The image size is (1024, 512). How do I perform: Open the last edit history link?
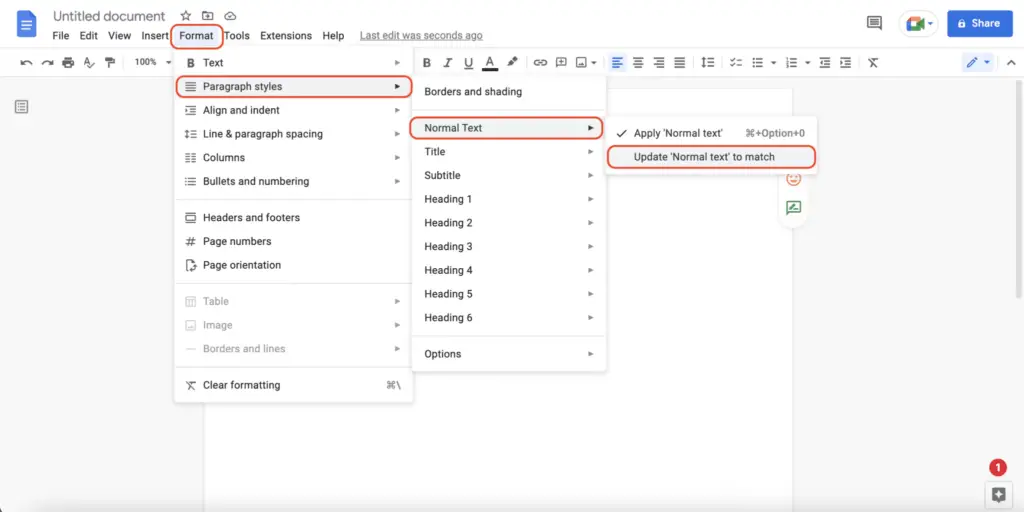coord(421,36)
